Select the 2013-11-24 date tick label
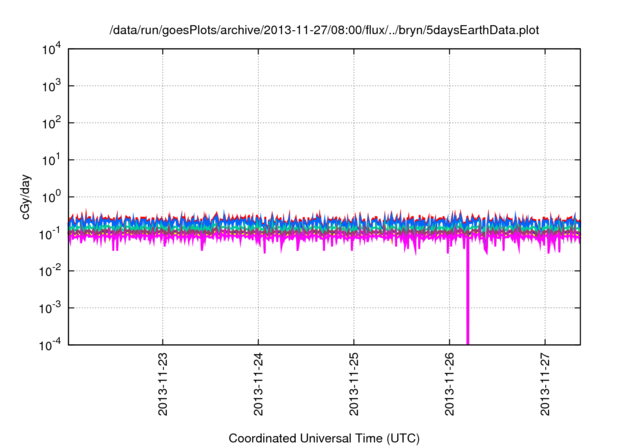Image resolution: width=640 pixels, height=448 pixels. (x=258, y=384)
